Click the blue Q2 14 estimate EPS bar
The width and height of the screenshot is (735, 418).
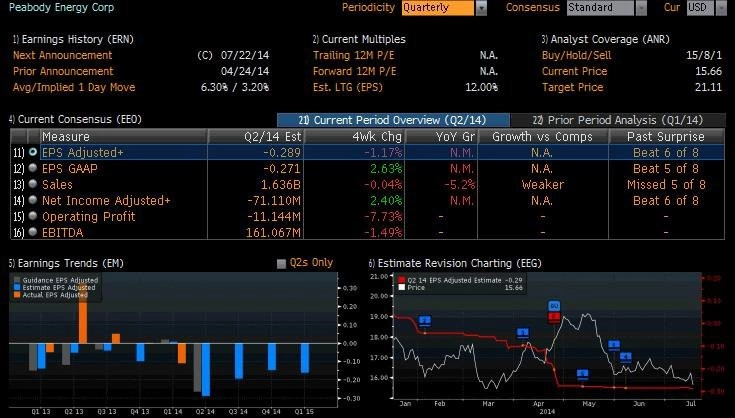[x=206, y=369]
